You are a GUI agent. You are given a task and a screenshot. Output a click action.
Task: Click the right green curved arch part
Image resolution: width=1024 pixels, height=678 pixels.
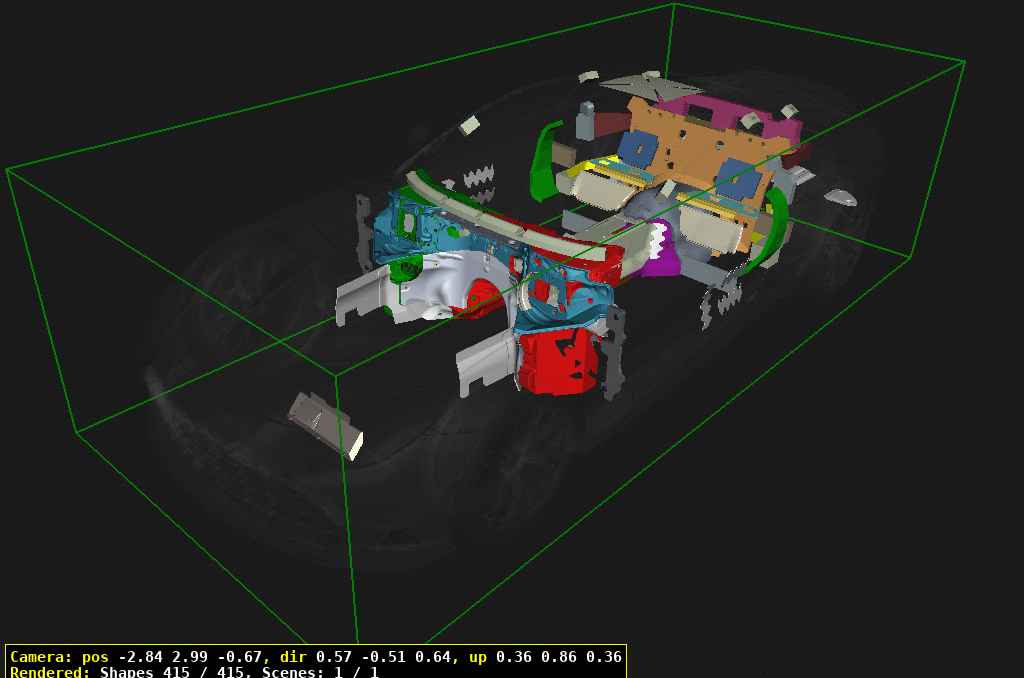click(x=774, y=226)
